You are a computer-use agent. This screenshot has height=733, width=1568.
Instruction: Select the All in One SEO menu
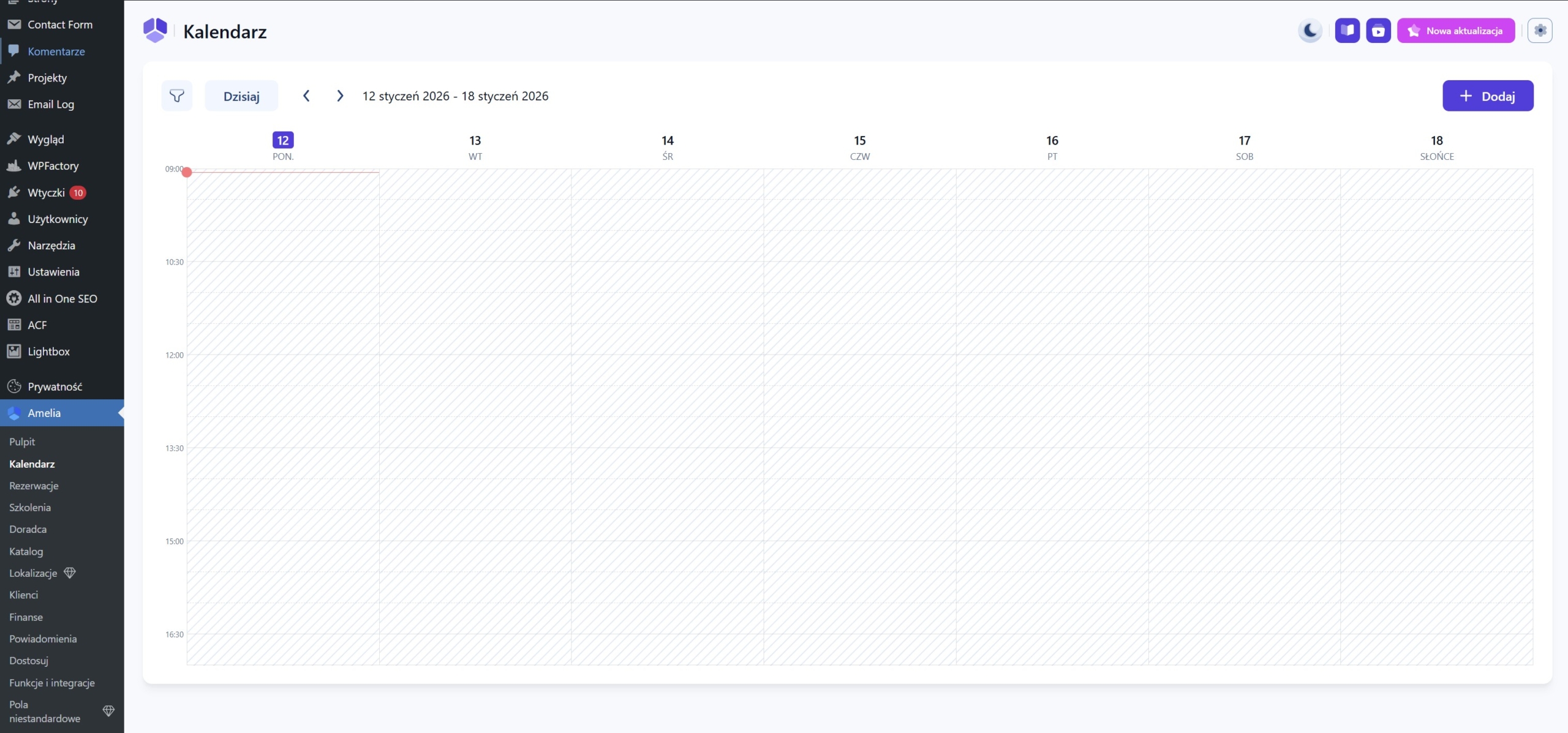coord(62,298)
